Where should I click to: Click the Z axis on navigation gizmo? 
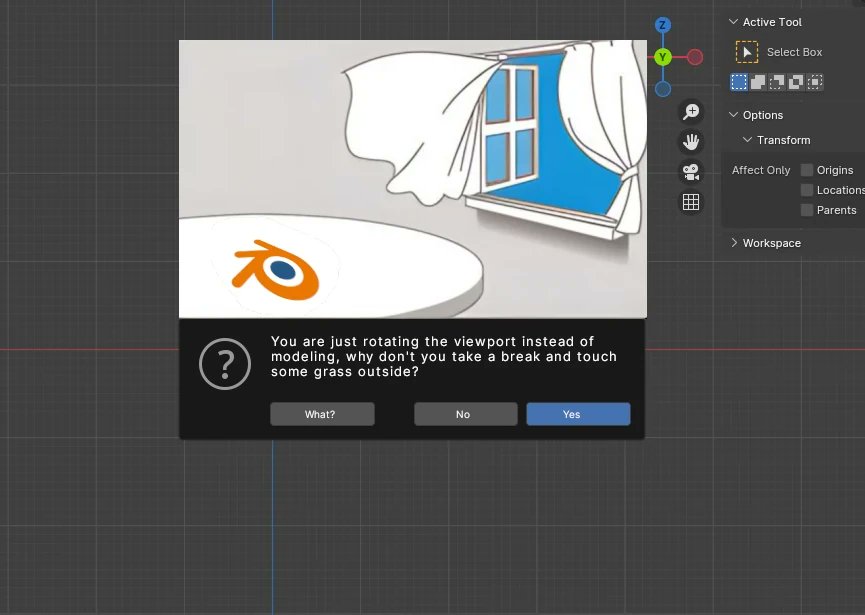click(663, 25)
